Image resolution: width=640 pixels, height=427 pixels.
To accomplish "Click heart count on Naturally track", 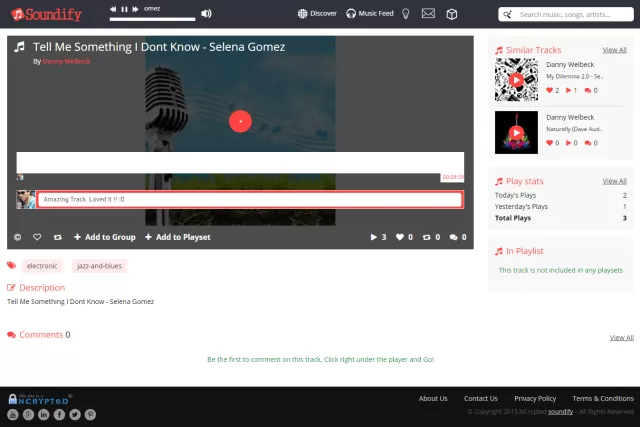I will (x=552, y=143).
